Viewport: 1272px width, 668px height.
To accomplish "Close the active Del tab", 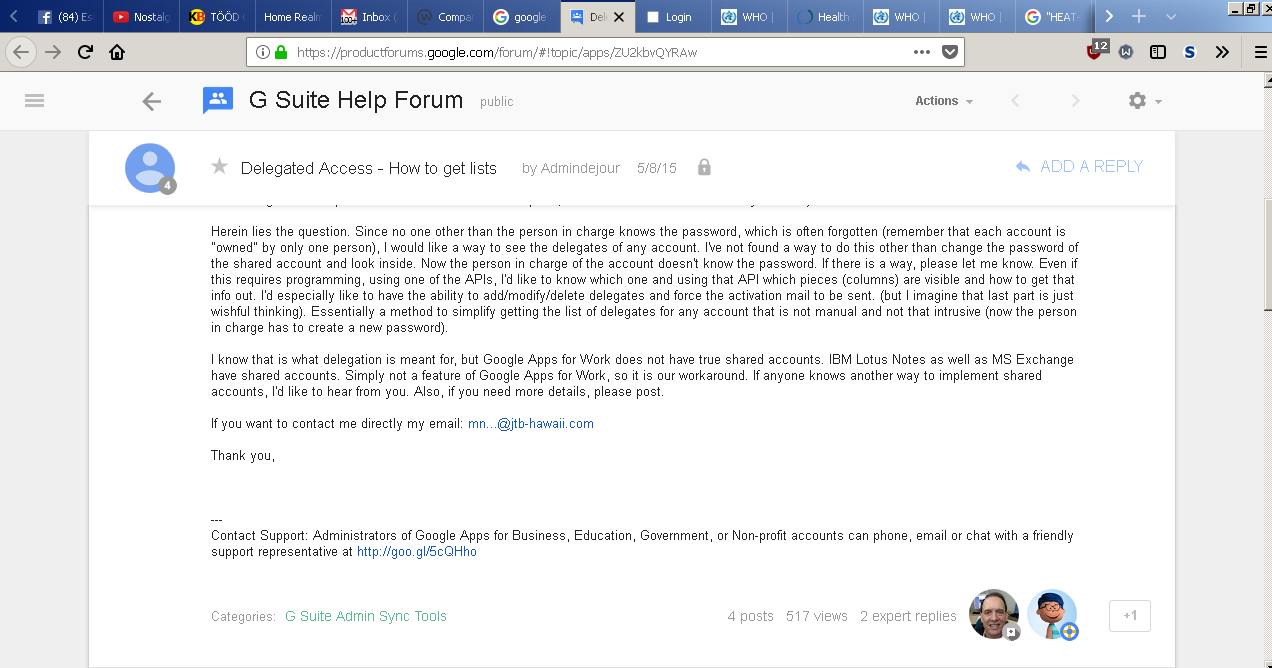I will pos(621,17).
